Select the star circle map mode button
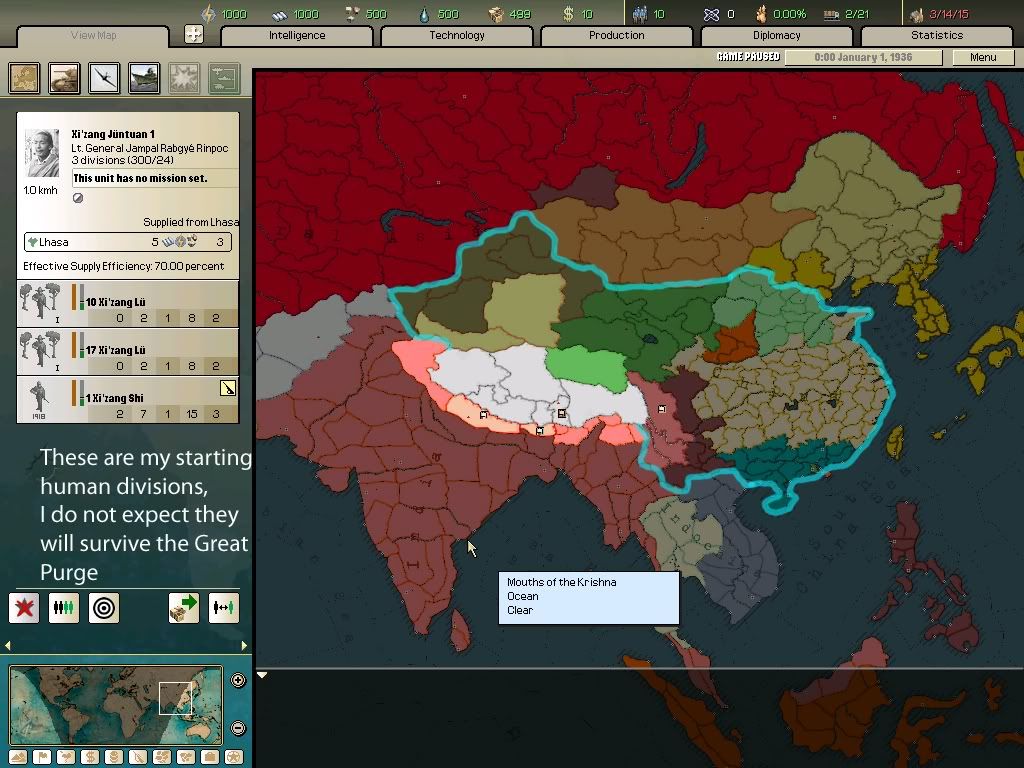Screen dimensions: 1024x768 coord(234,757)
